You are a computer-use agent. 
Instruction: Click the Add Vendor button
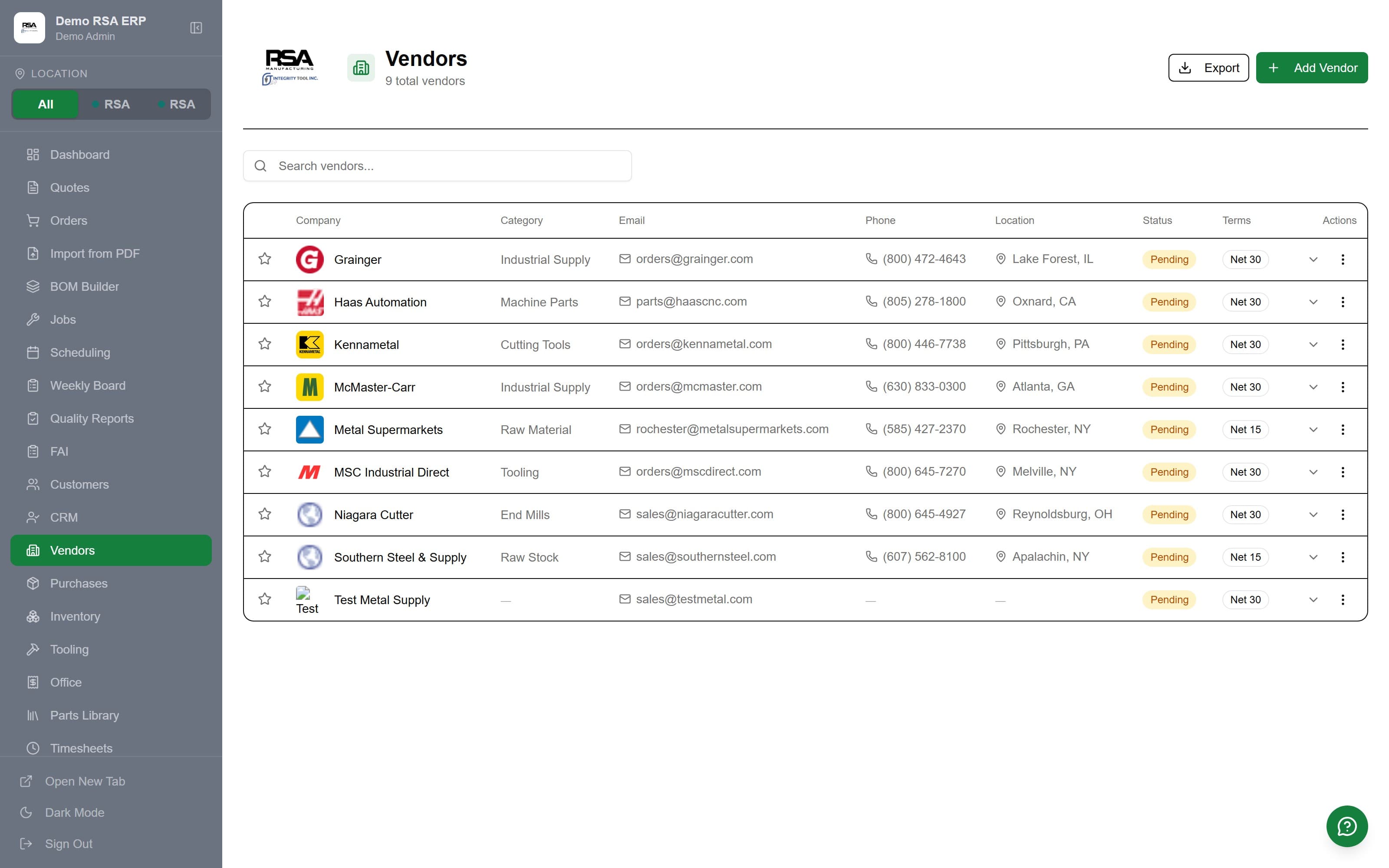click(x=1311, y=68)
